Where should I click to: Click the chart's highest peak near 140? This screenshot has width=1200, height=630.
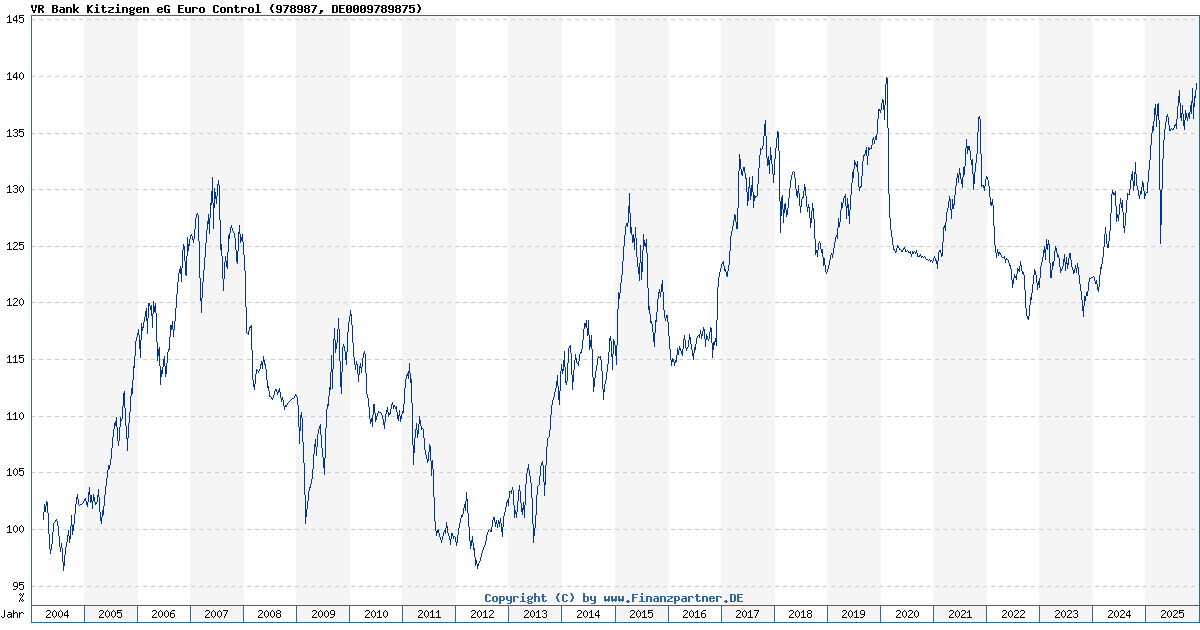[886, 79]
